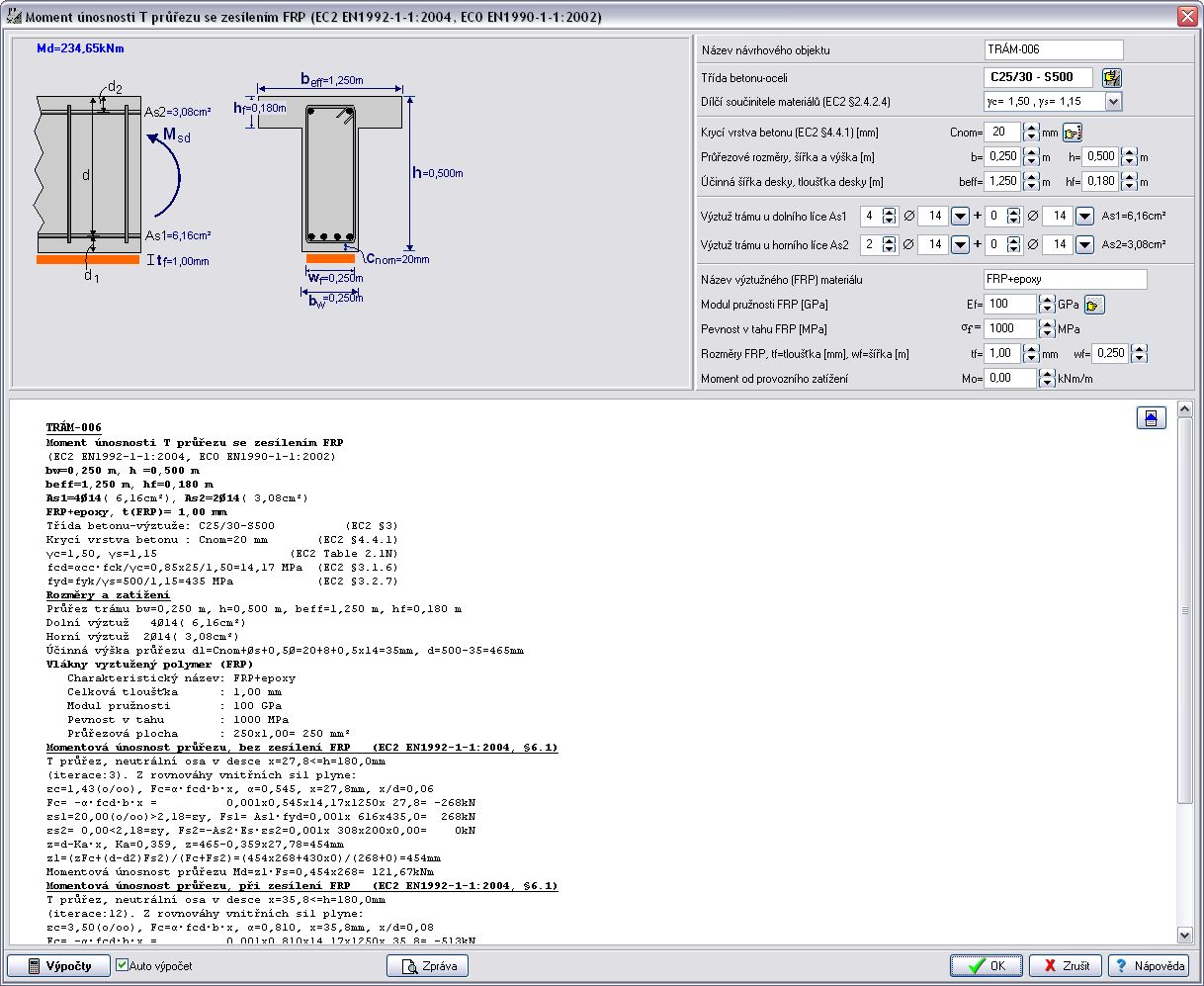
Task: Click the FRP material name field
Action: pyautogui.click(x=1066, y=280)
